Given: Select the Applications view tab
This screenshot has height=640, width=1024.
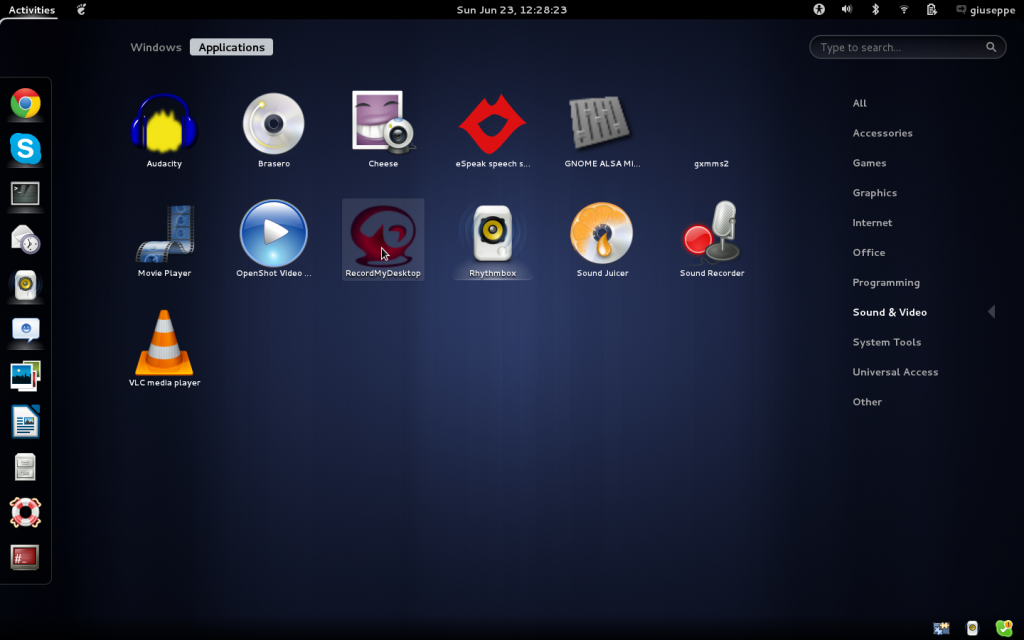Looking at the screenshot, I should 231,47.
